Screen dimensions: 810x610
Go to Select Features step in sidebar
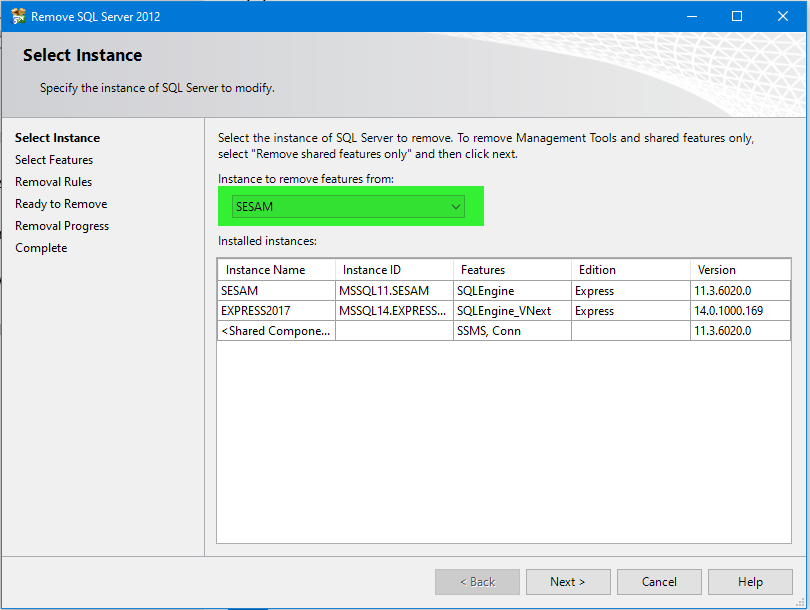click(54, 160)
